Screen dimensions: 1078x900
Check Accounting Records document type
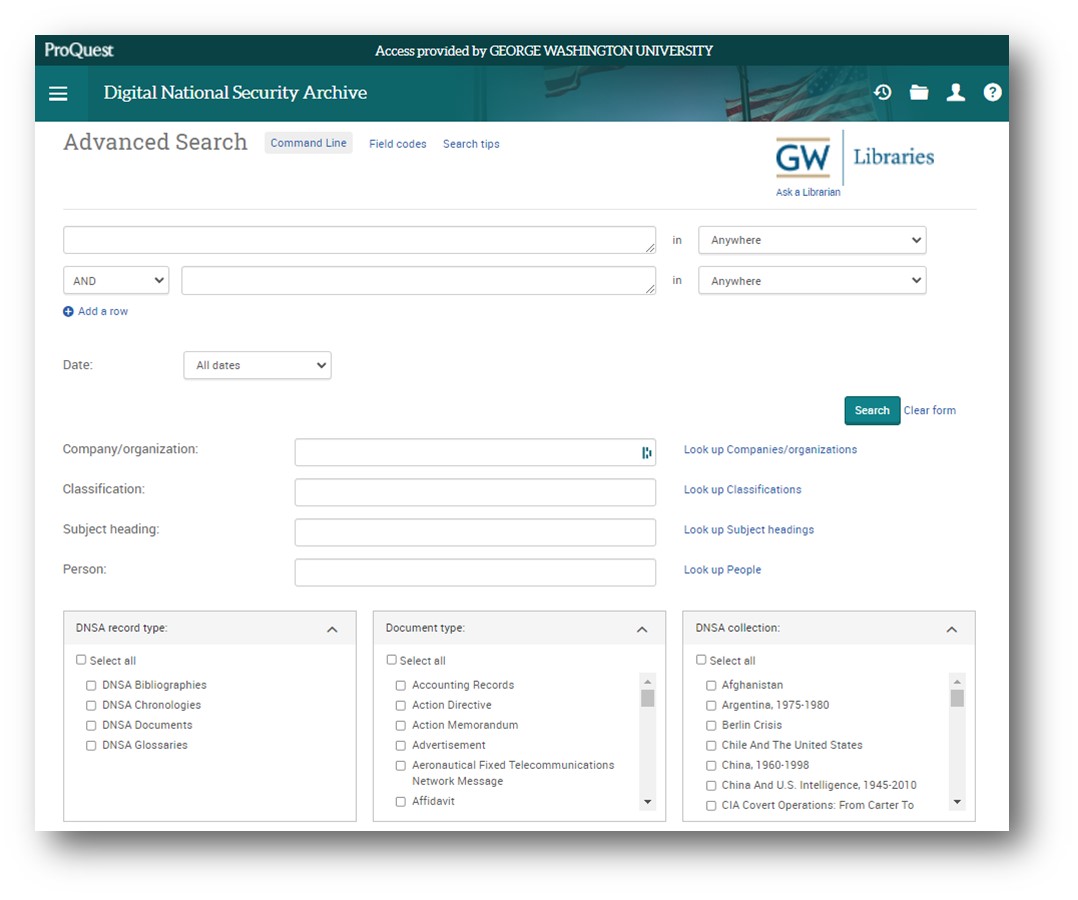[x=401, y=685]
